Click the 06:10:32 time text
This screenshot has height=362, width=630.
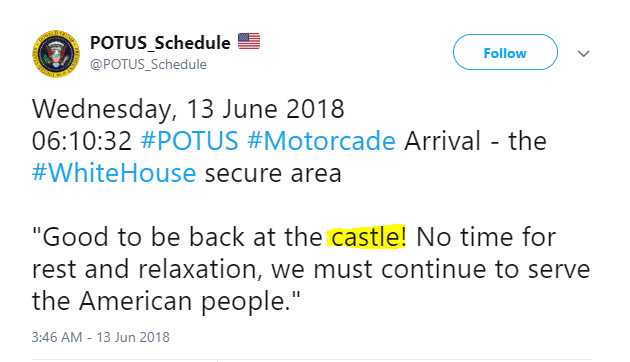click(82, 141)
